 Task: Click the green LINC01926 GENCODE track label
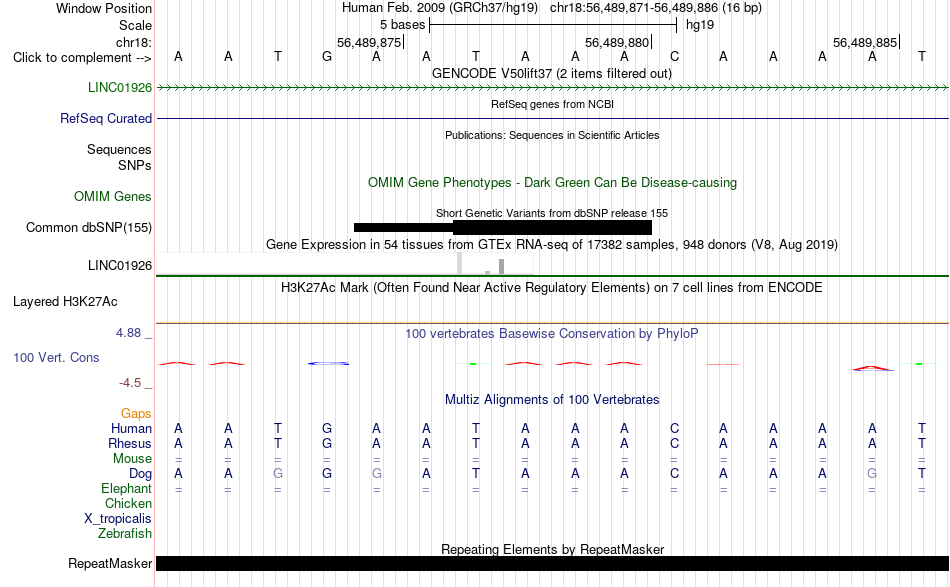[120, 87]
